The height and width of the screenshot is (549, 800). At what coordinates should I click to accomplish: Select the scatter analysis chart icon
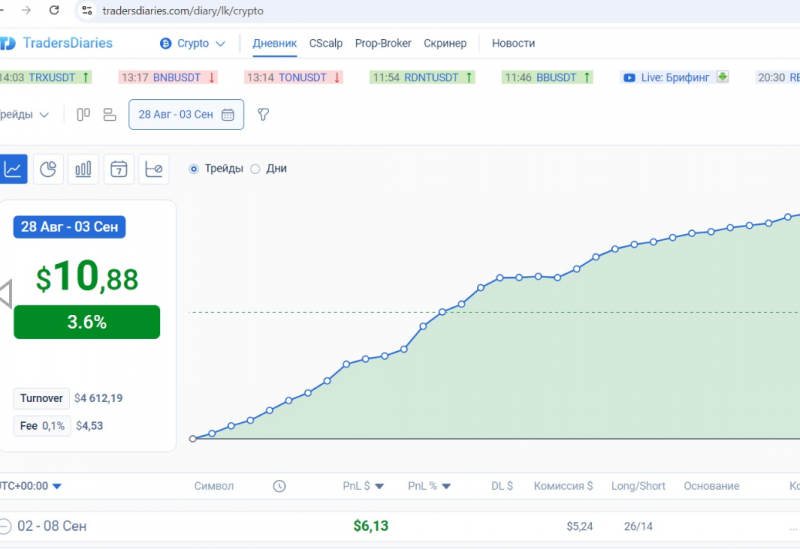point(154,169)
